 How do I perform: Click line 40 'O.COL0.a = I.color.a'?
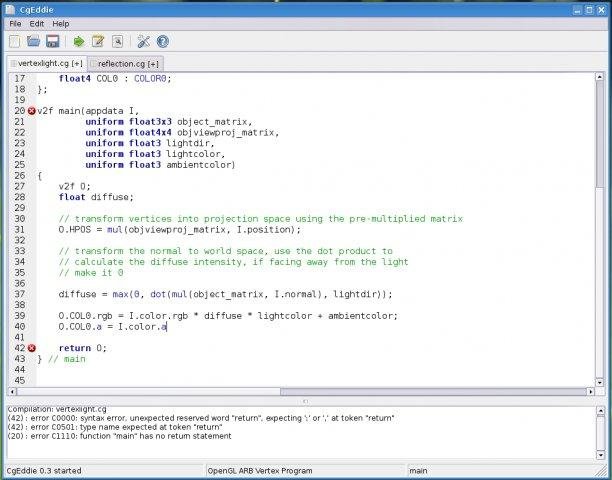113,327
